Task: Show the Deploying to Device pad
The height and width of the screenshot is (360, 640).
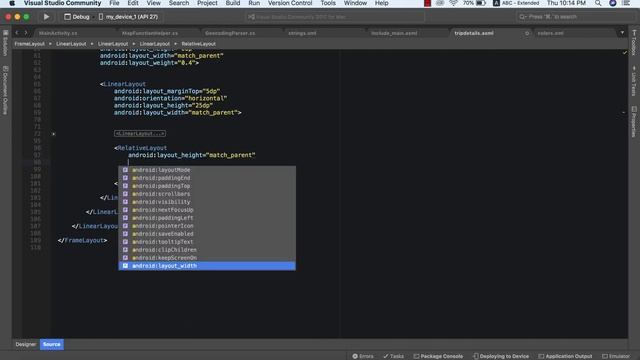Action: (501, 356)
